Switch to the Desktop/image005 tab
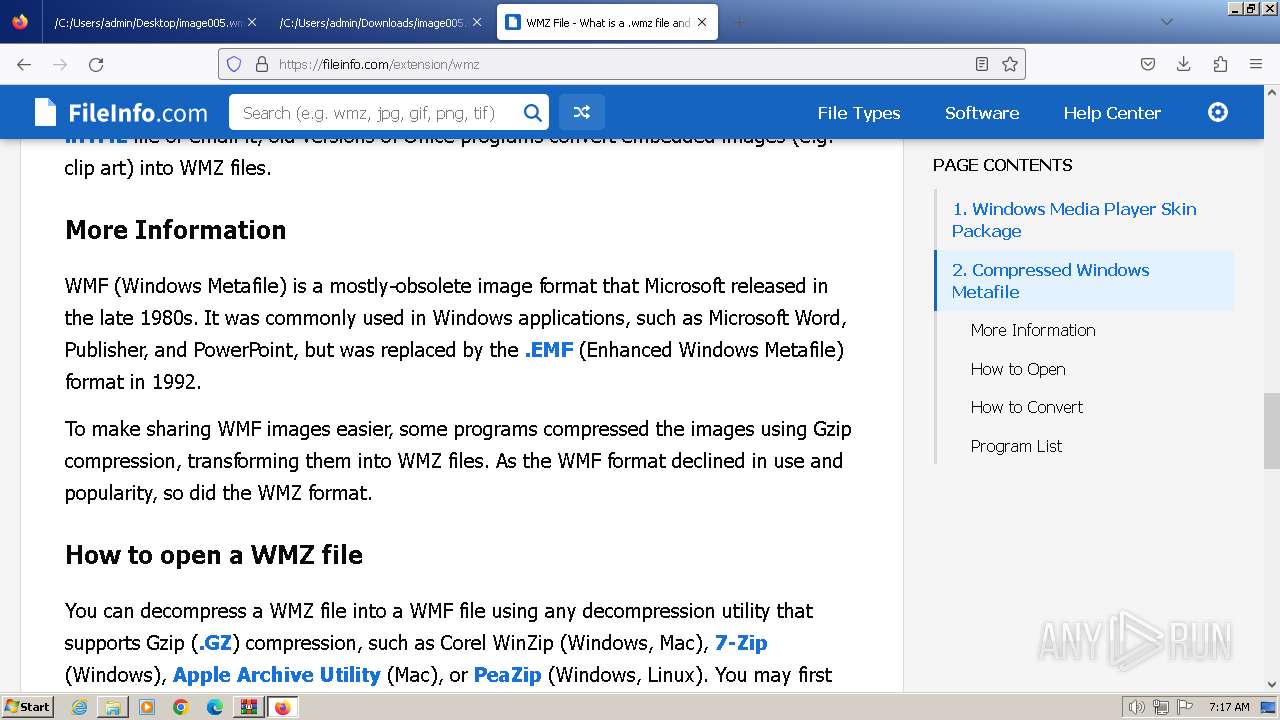Viewport: 1280px width, 720px height. 154,22
